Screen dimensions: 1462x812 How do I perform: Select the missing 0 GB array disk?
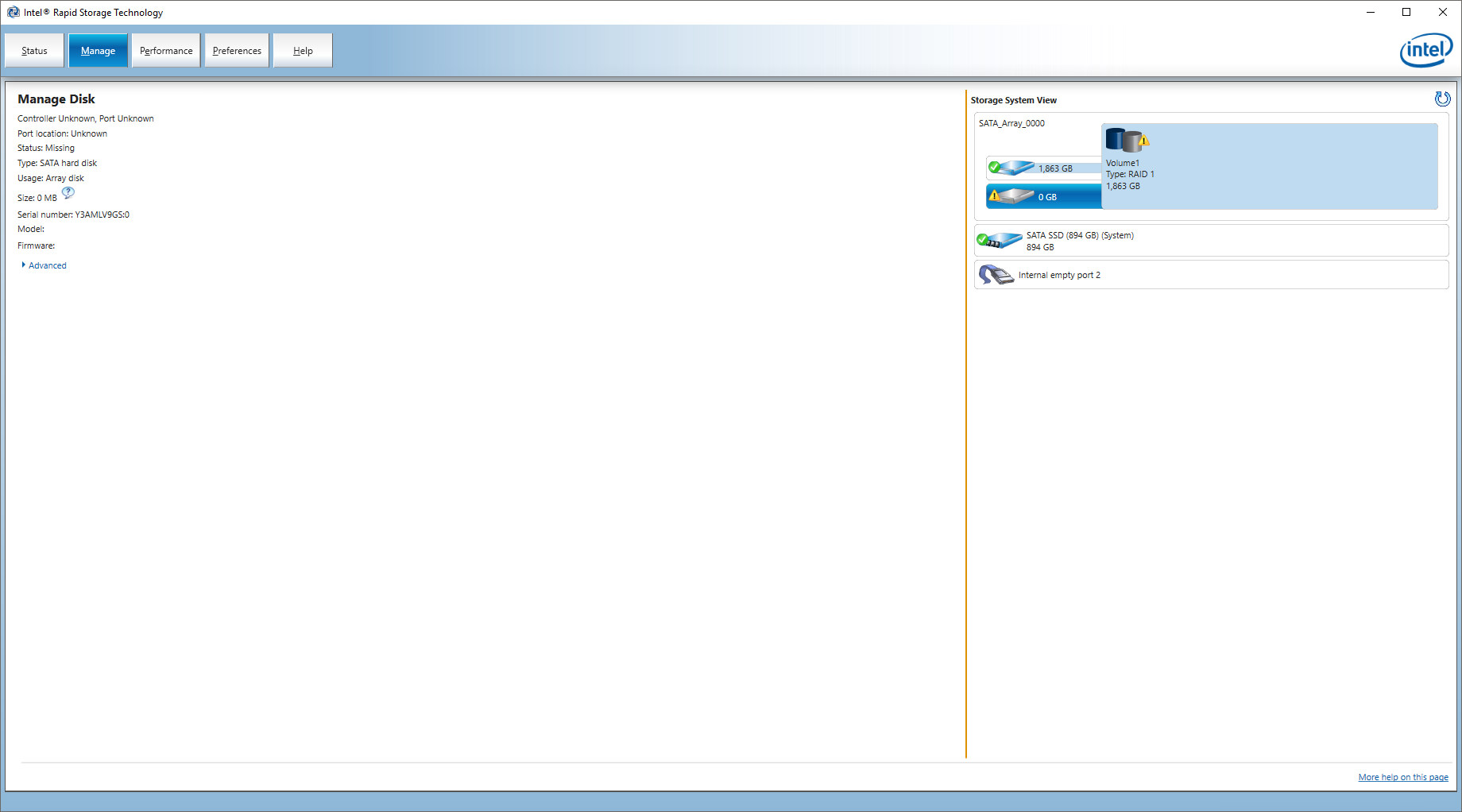[x=1044, y=196]
